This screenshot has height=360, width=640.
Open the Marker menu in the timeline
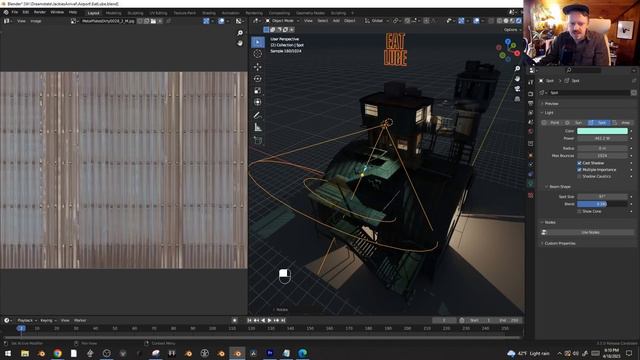80,320
